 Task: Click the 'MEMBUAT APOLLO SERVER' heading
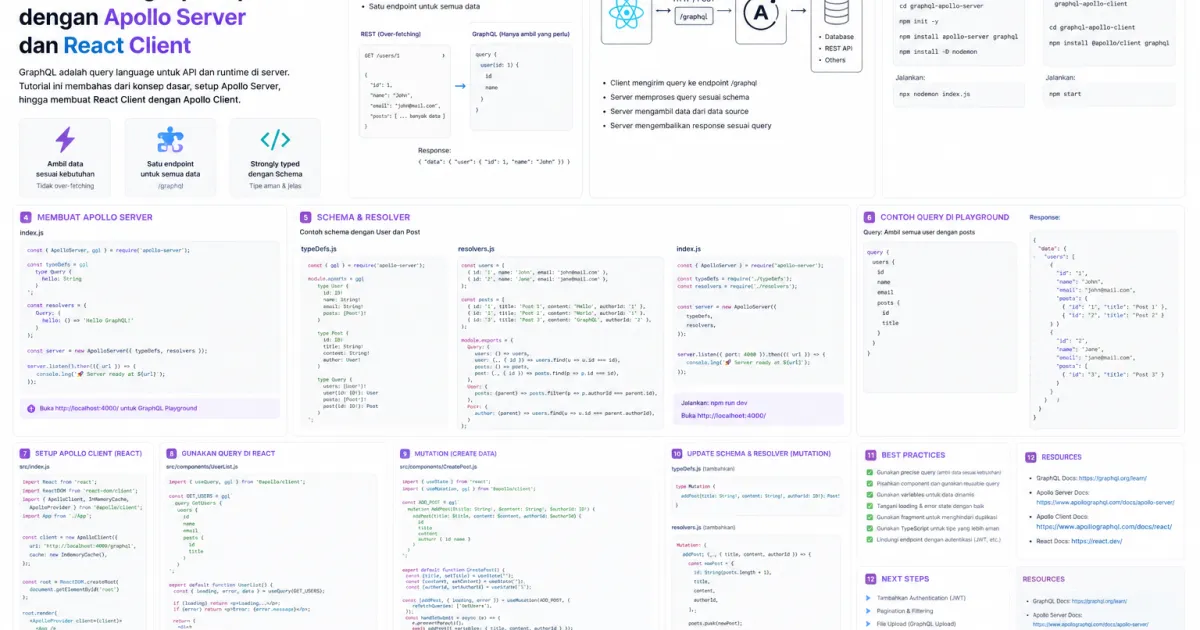[95, 217]
